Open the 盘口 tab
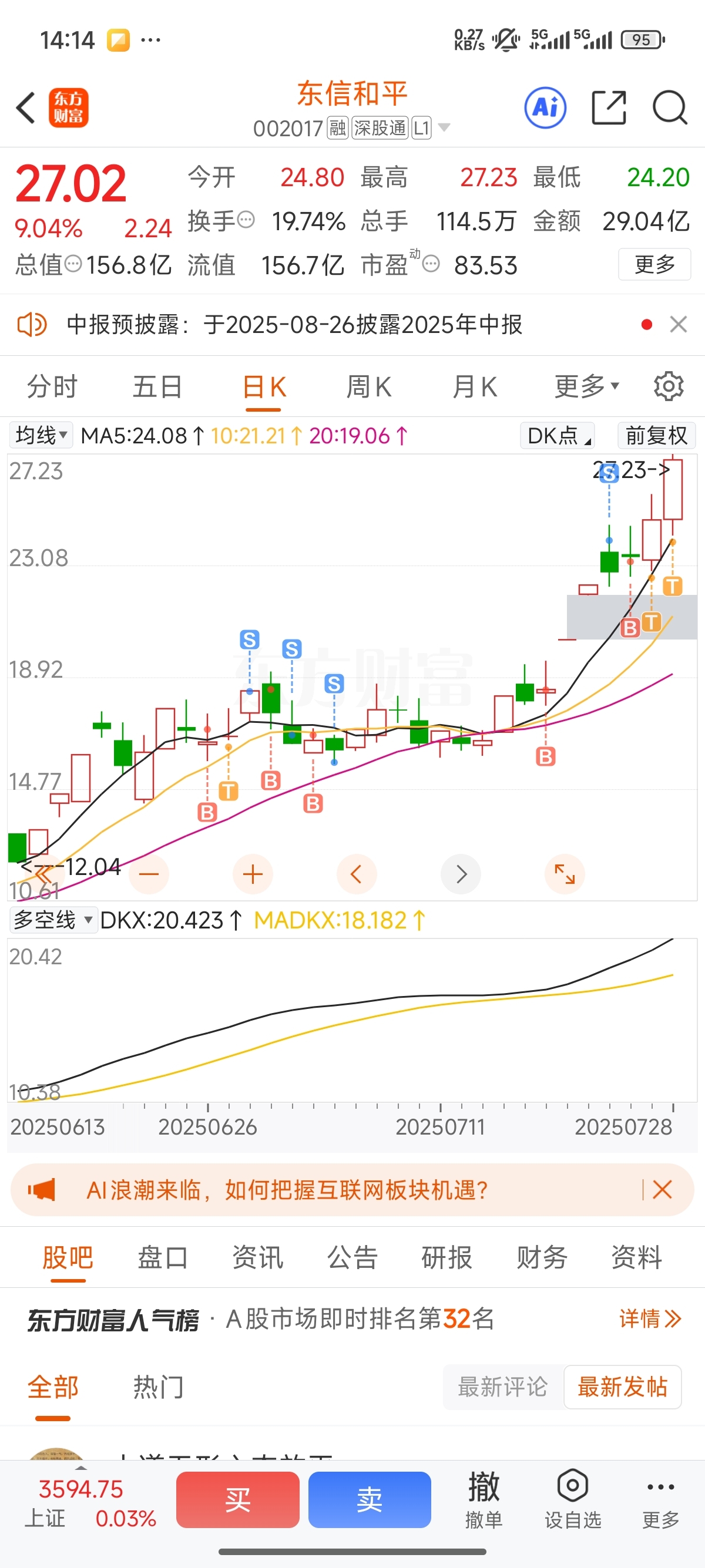This screenshot has height=1568, width=705. tap(163, 1257)
